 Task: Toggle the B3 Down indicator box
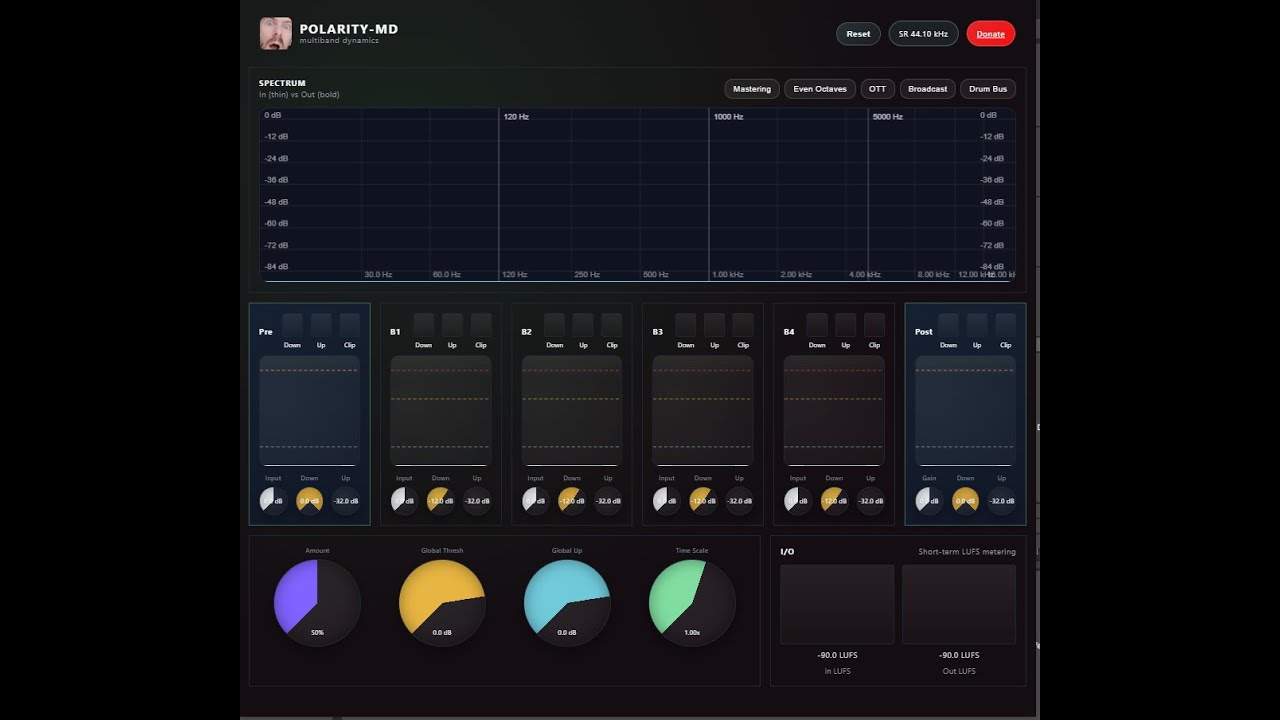point(686,324)
